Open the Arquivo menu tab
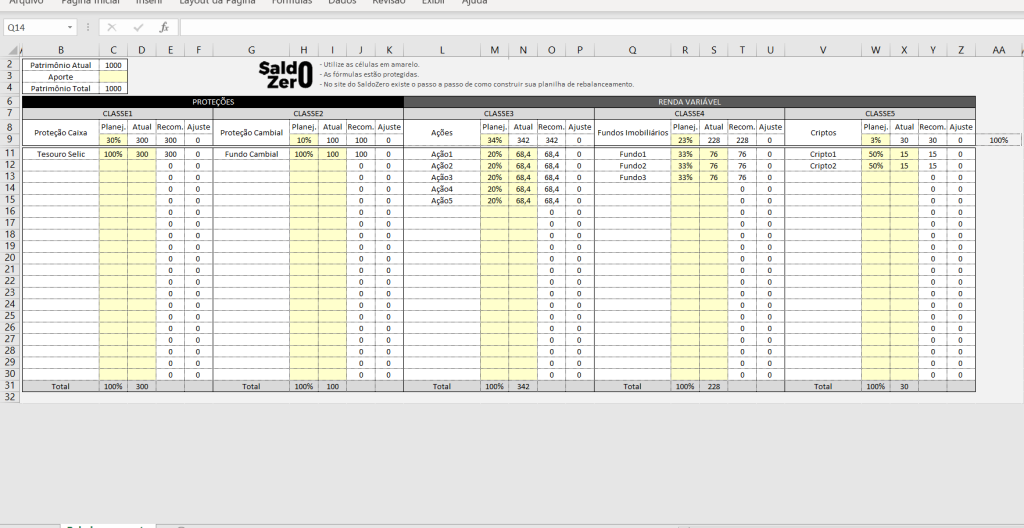The height and width of the screenshot is (528, 1024). click(x=26, y=2)
